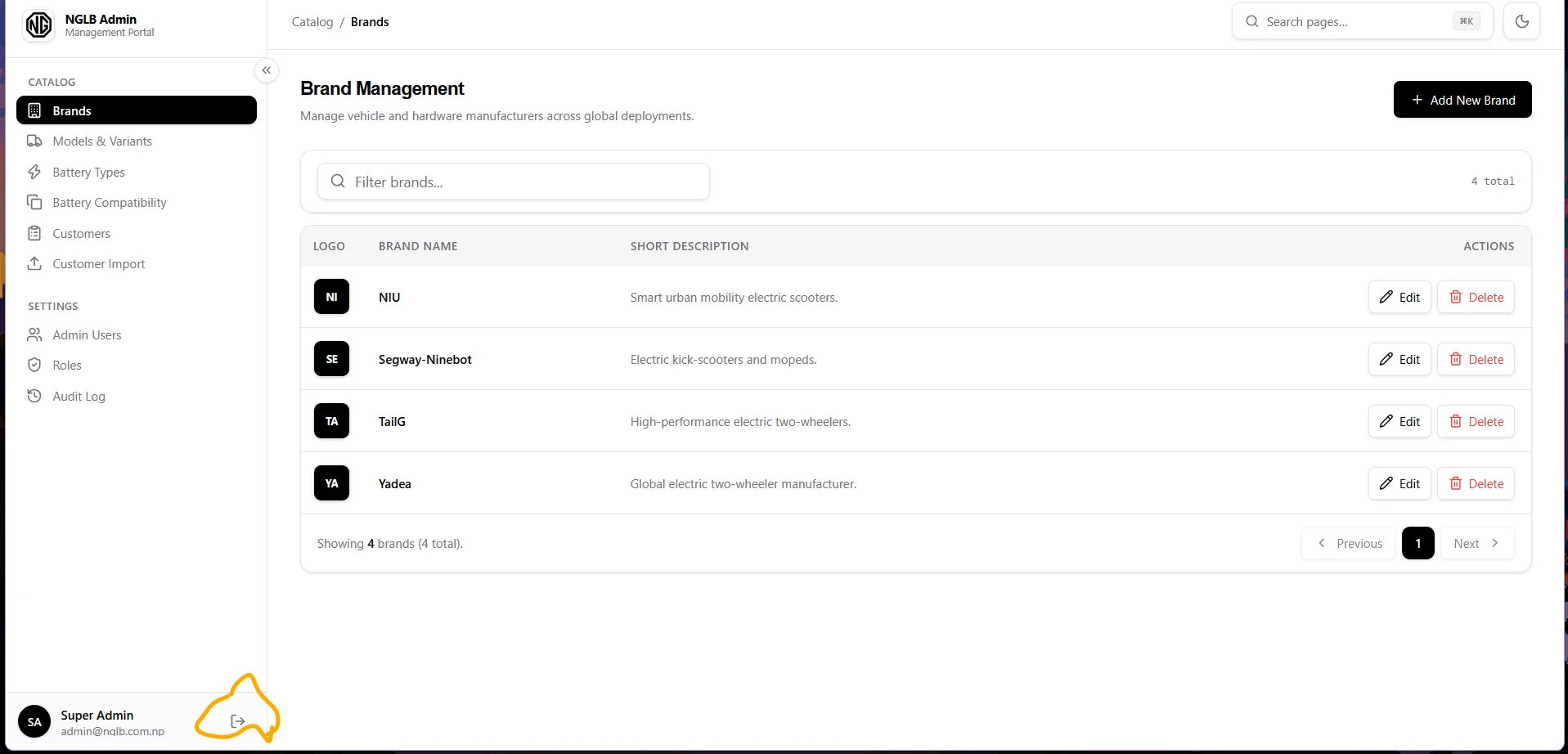Screen dimensions: 1568x754
Task: Click the Smart urban mobility description text
Action: [x=734, y=298]
